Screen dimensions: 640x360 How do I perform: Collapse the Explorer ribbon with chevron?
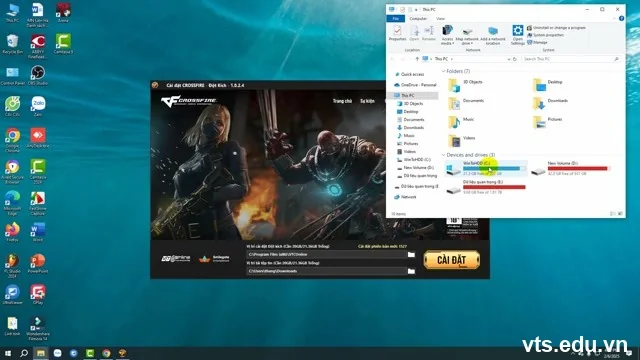tap(614, 18)
